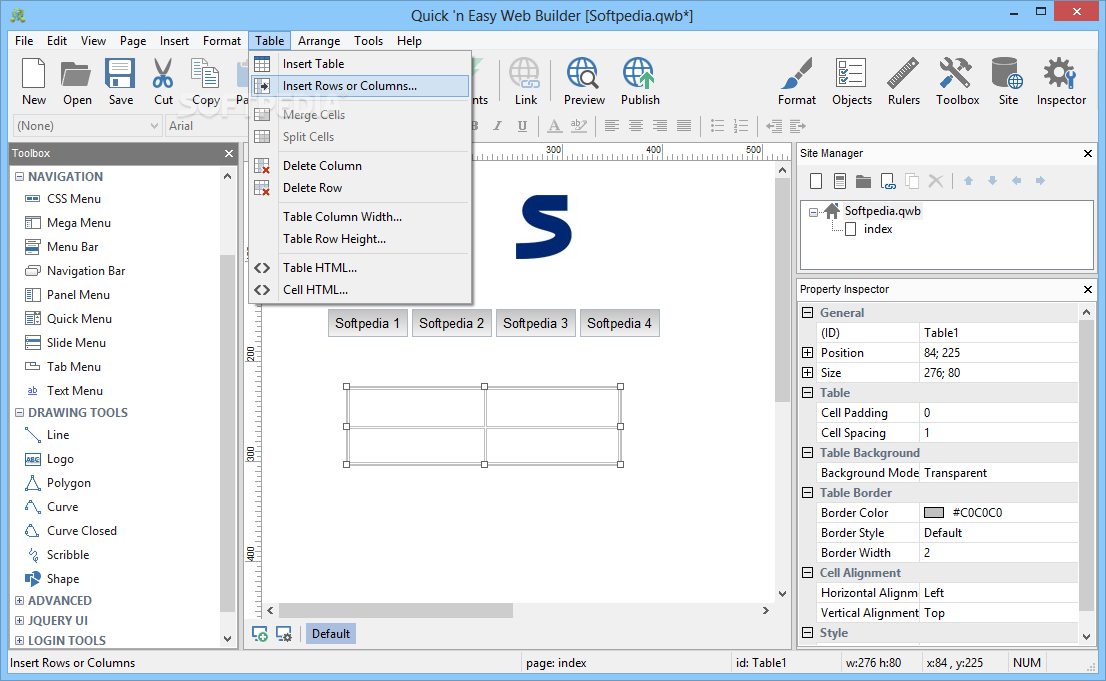This screenshot has width=1106, height=681.
Task: Select the Default breakpoint tab
Action: [331, 634]
